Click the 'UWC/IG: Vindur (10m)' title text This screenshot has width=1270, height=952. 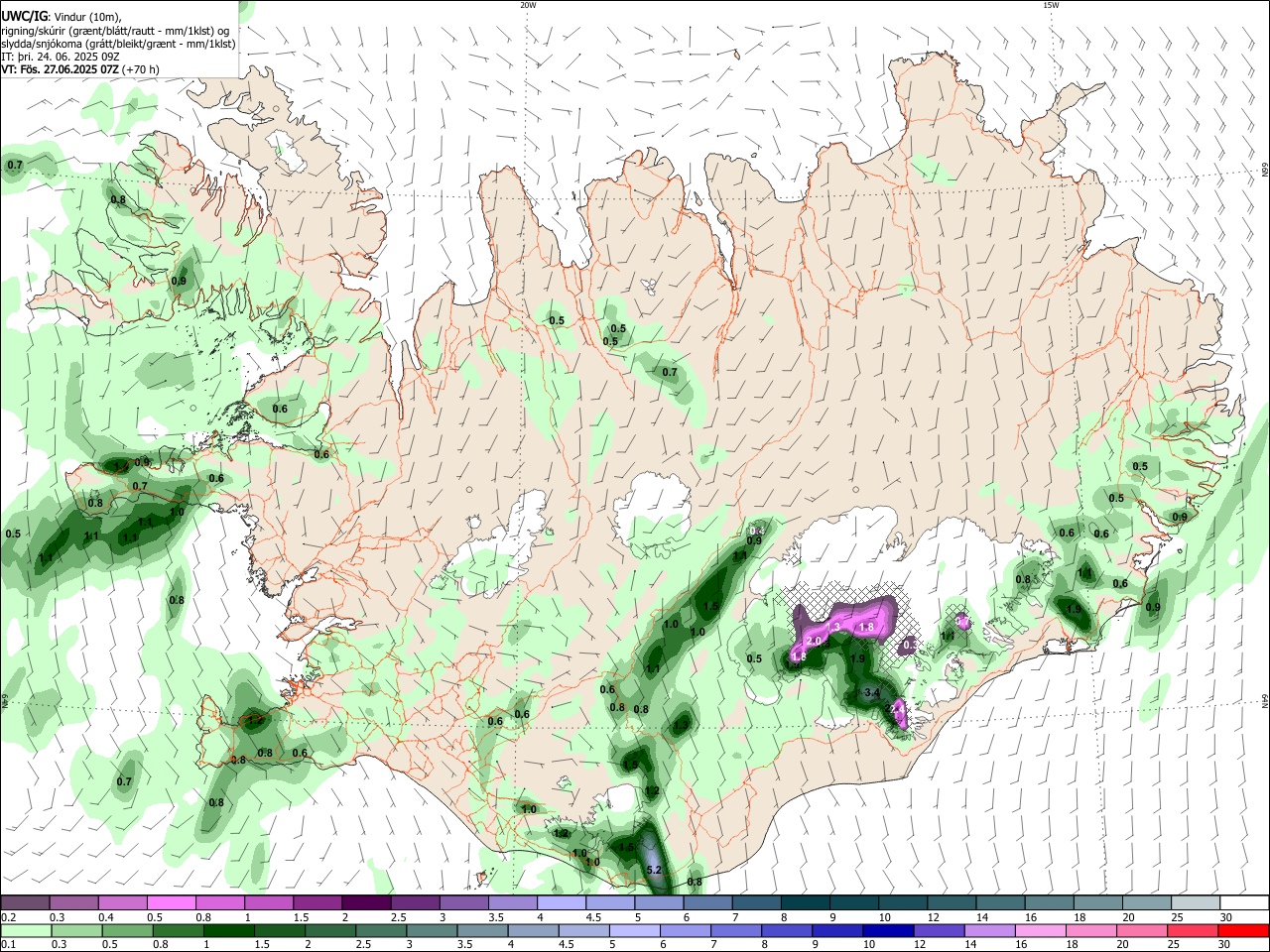tap(61, 17)
